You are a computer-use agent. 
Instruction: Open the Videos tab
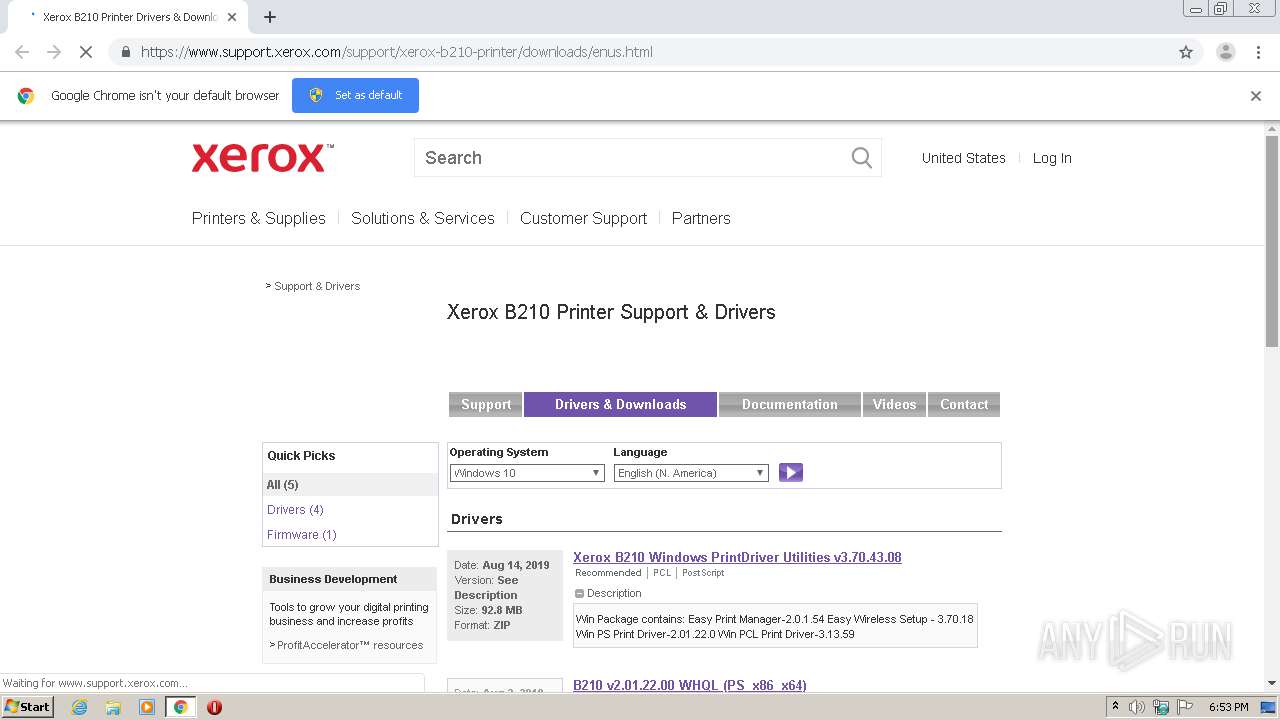(894, 404)
